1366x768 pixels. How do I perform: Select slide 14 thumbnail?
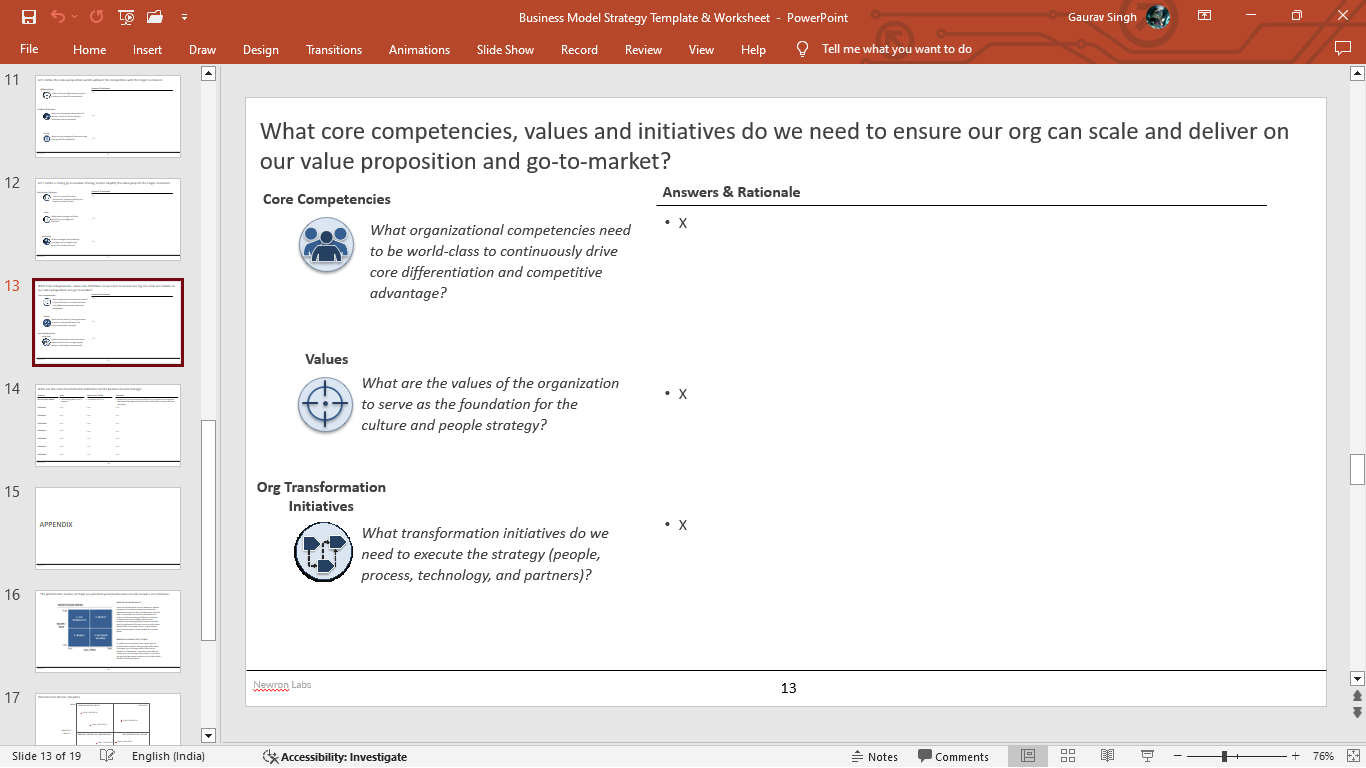pyautogui.click(x=108, y=425)
